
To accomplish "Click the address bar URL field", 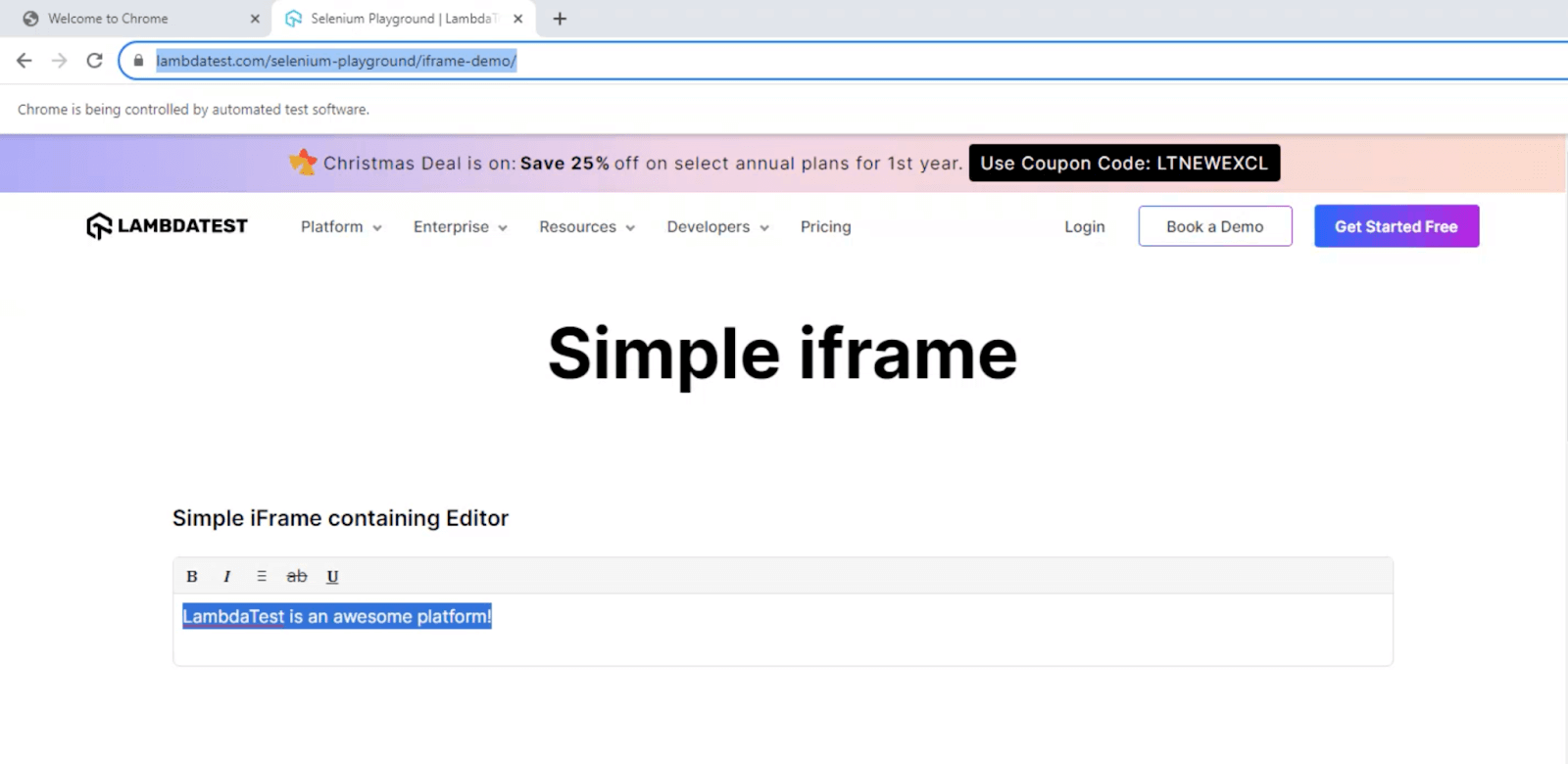I will [843, 61].
